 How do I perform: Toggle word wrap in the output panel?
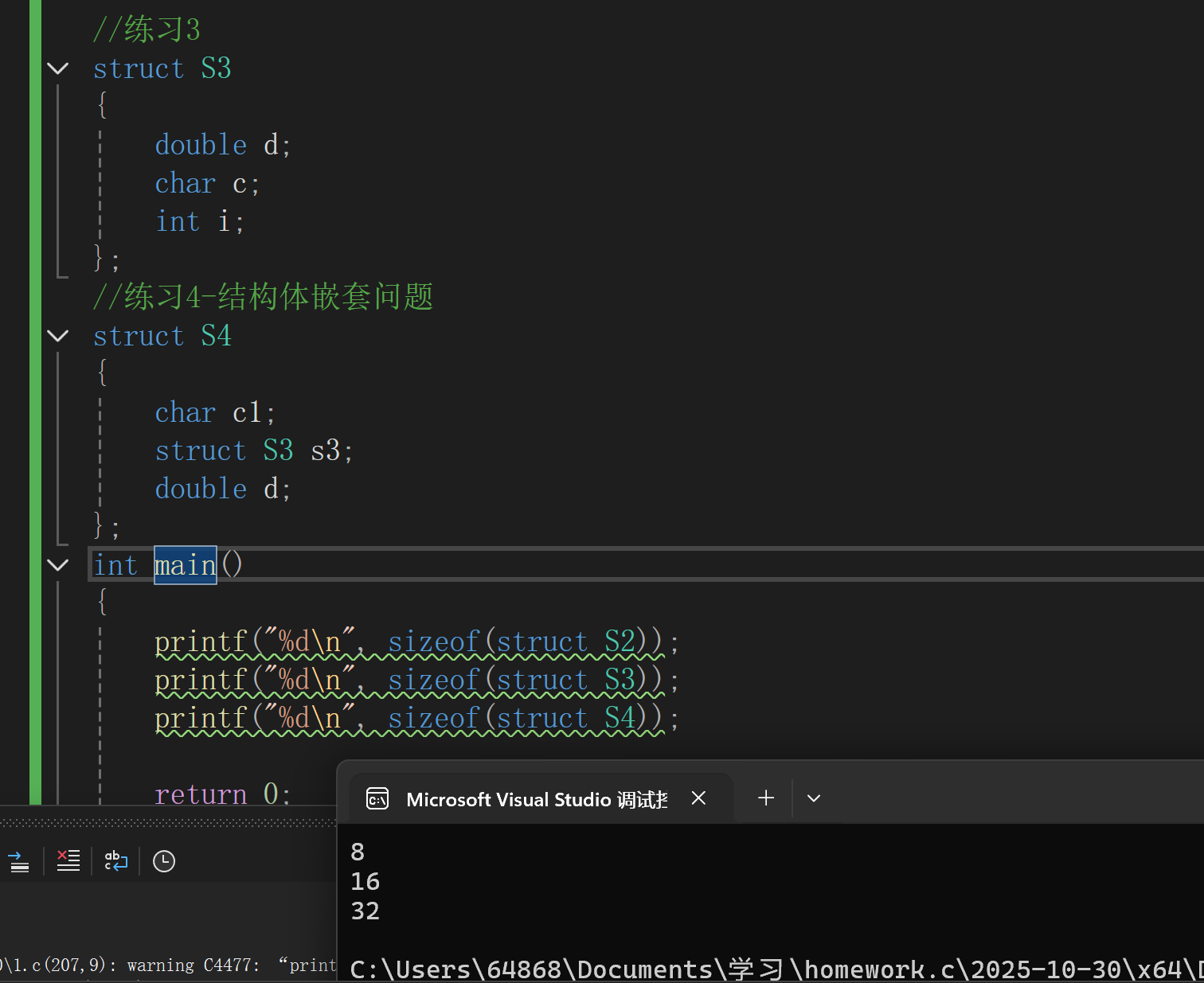pos(115,860)
